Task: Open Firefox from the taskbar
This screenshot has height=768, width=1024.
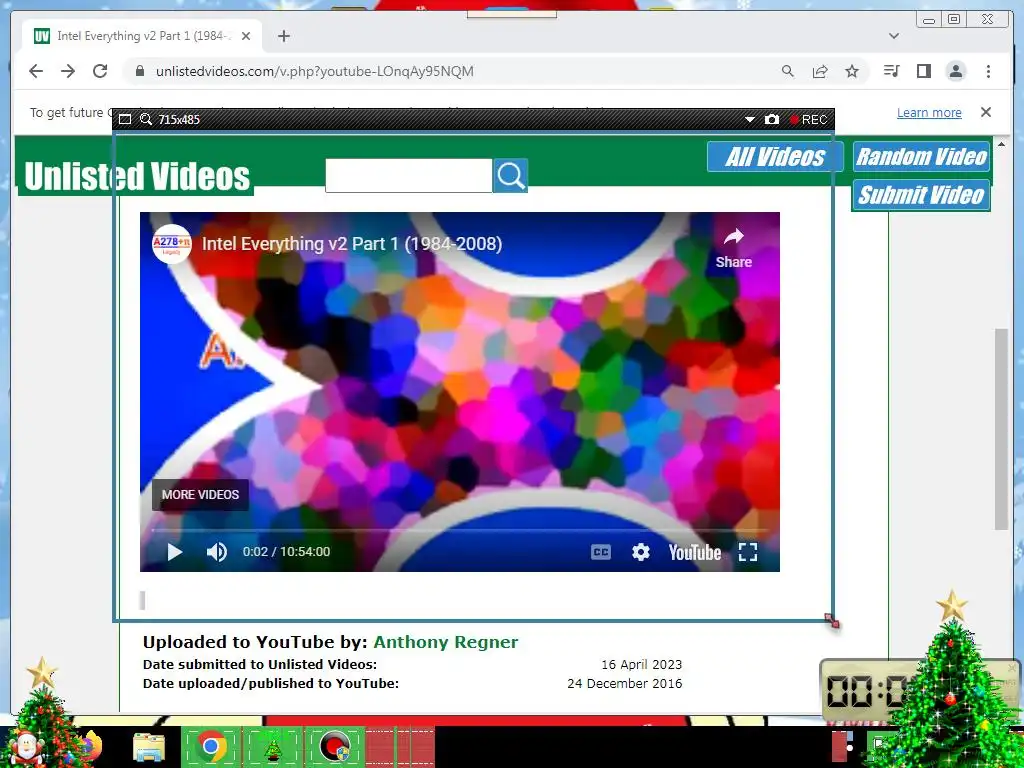Action: [90, 746]
